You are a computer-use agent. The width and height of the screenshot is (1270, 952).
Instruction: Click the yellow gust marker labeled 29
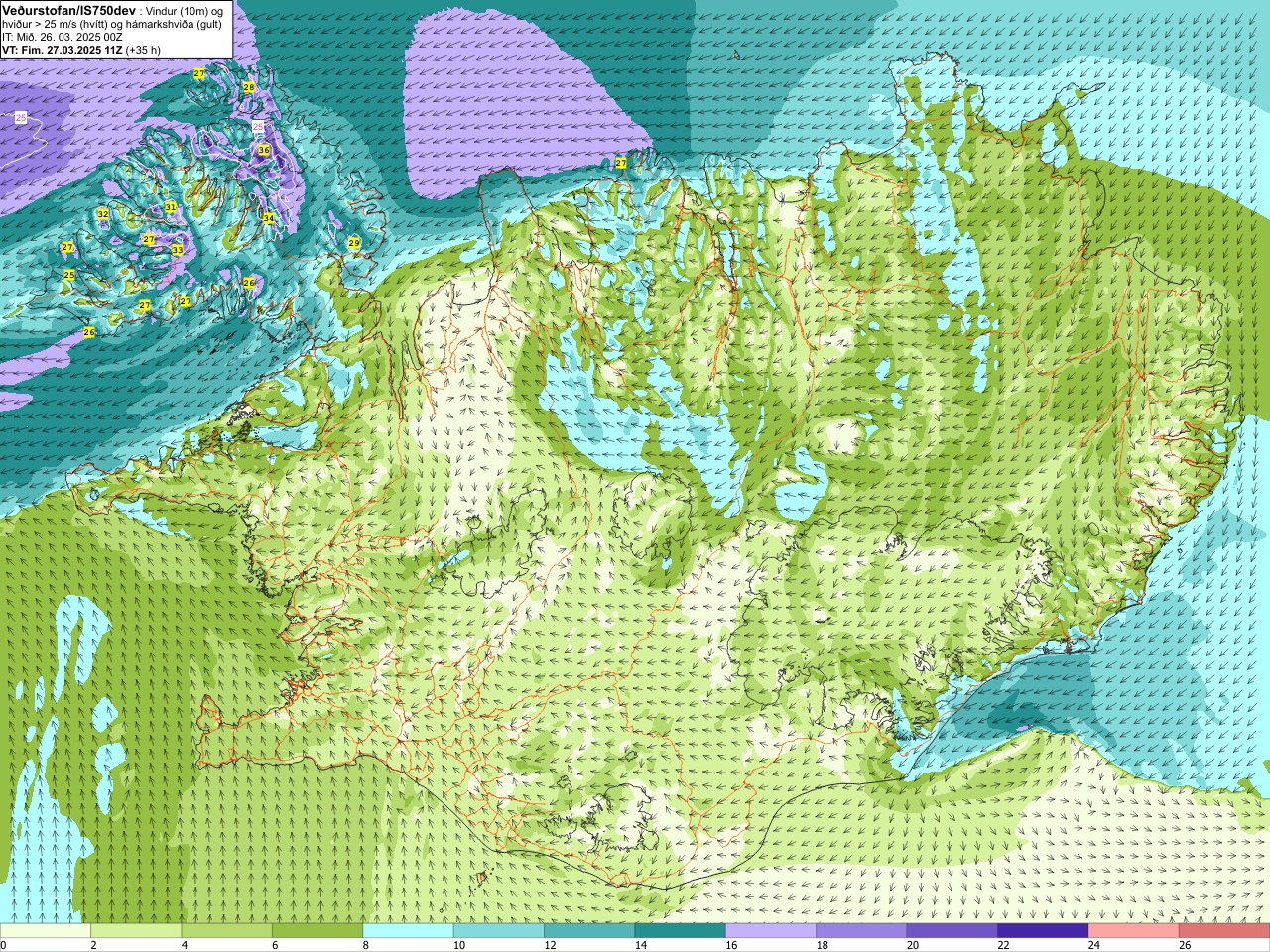[x=354, y=243]
